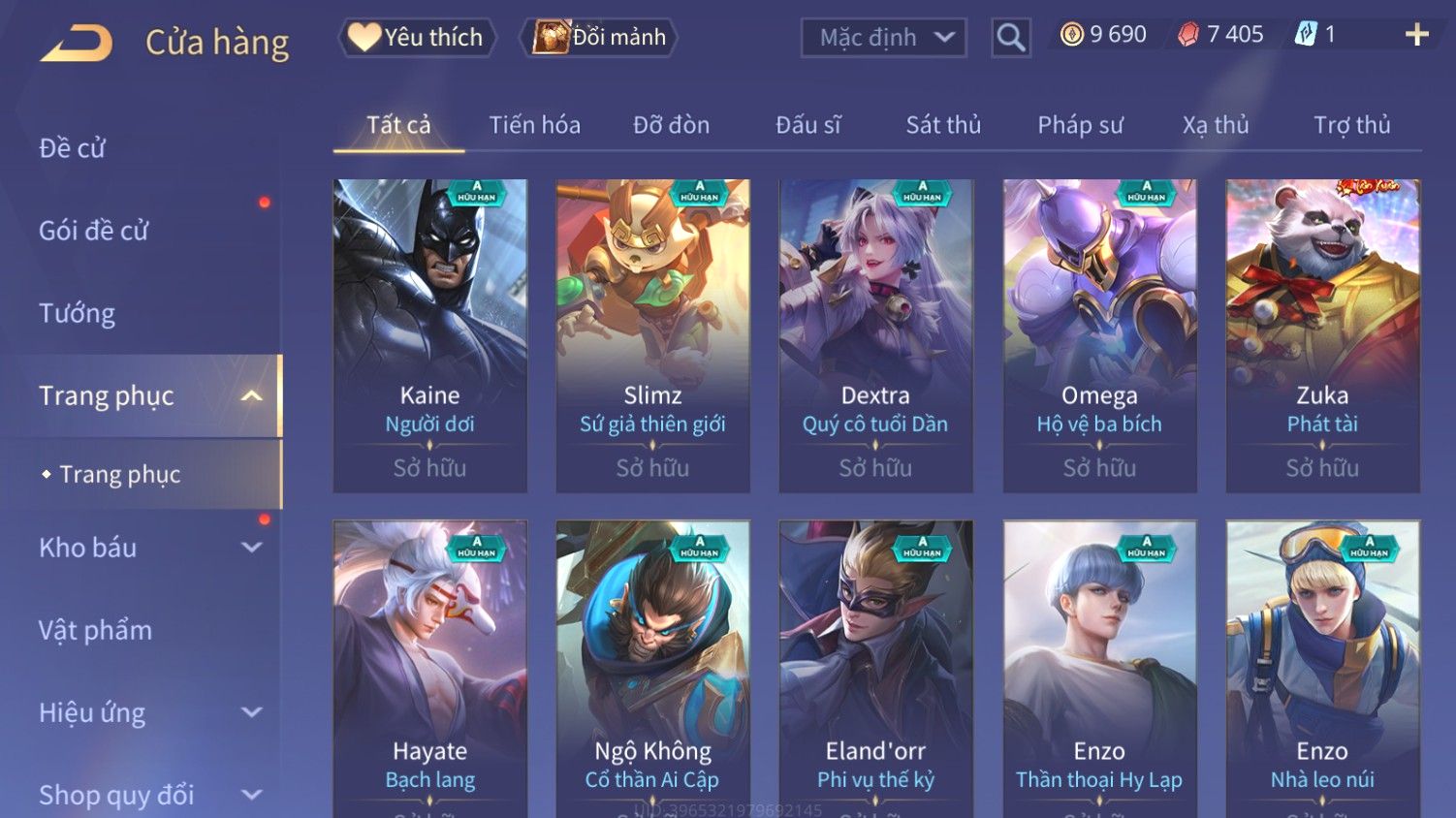
Task: Go to Tướng in the sidebar
Action: 77,313
